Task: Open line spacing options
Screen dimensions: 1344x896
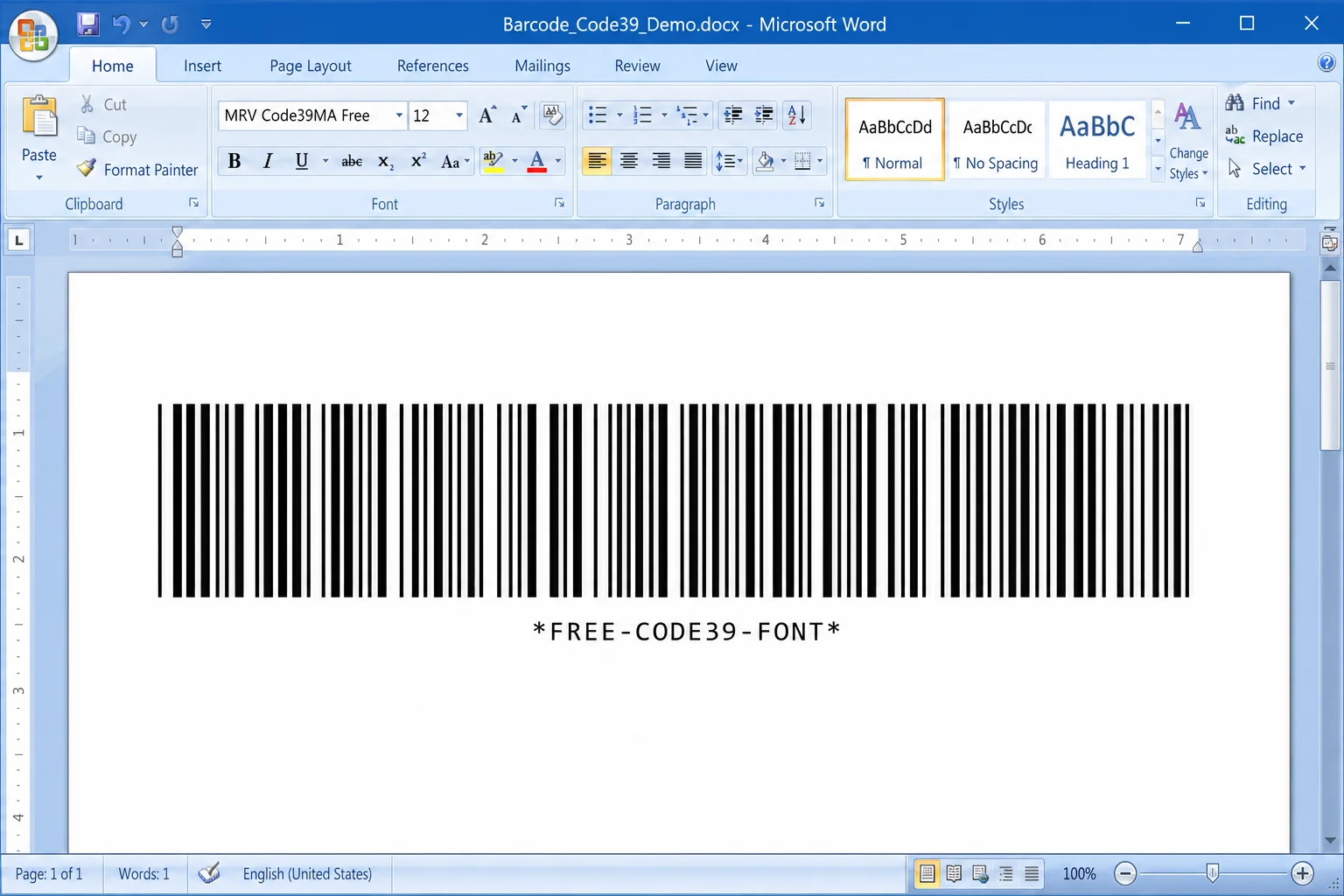Action: (x=729, y=161)
